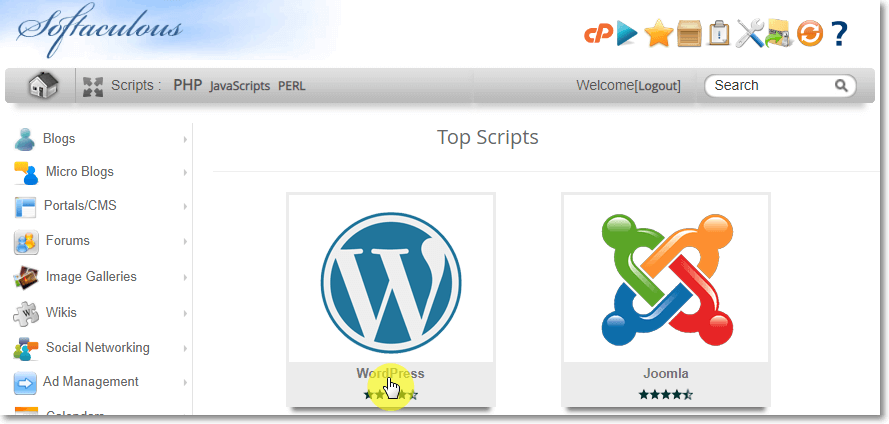This screenshot has height=424, width=889.
Task: Expand the Image Galleries category arrow
Action: (x=185, y=278)
